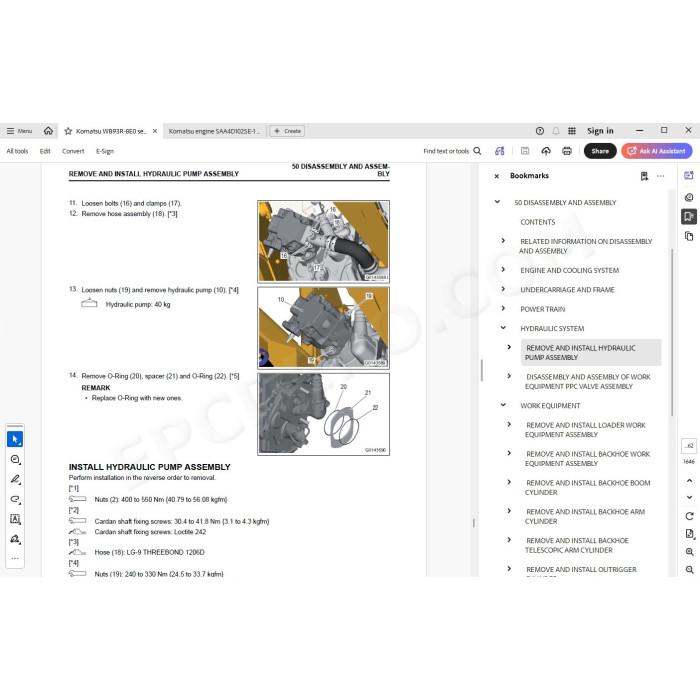Go to the Home icon
This screenshot has width=700, height=700.
(48, 131)
